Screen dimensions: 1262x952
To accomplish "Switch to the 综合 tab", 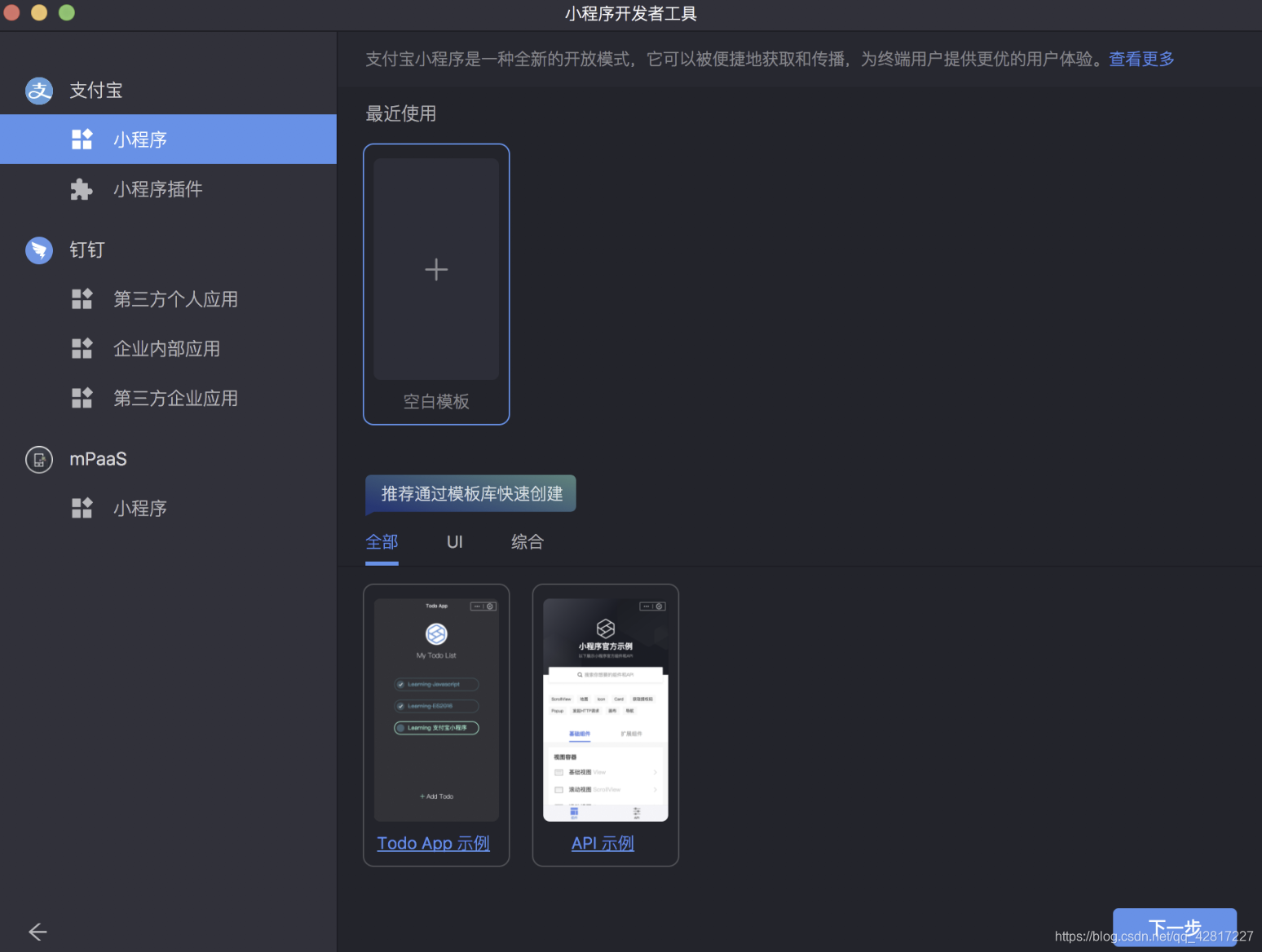I will point(527,542).
